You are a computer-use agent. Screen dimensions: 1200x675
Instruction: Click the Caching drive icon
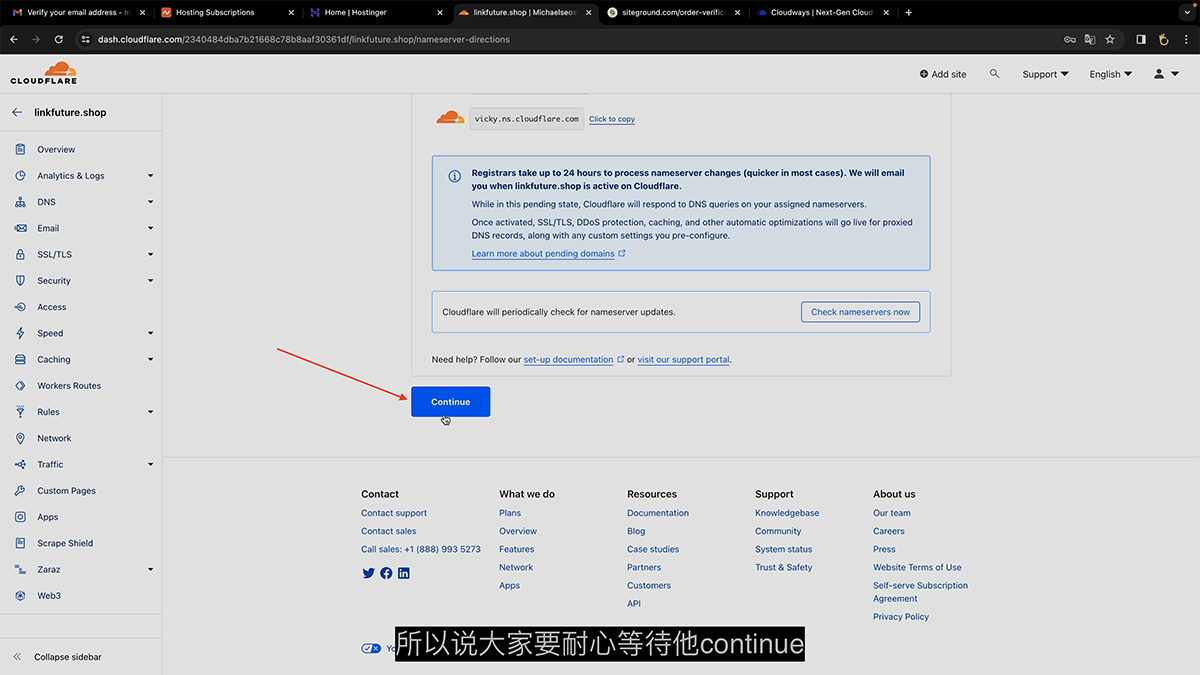coord(20,360)
